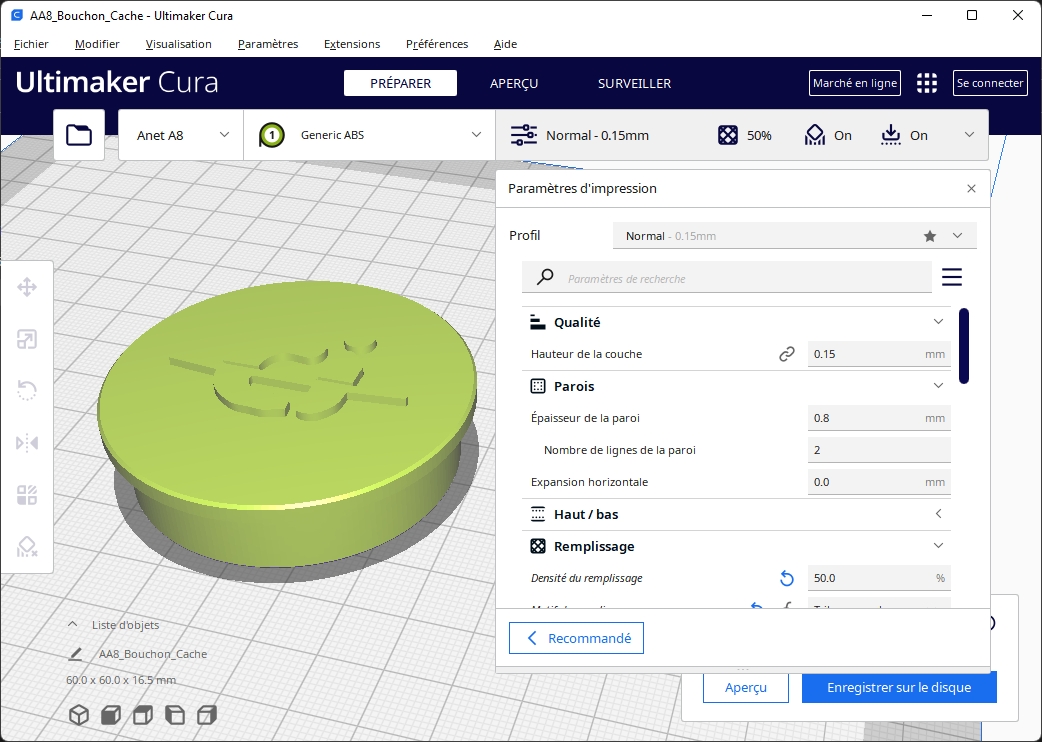The height and width of the screenshot is (742, 1042).
Task: Open the application switcher grid icon
Action: click(x=927, y=83)
